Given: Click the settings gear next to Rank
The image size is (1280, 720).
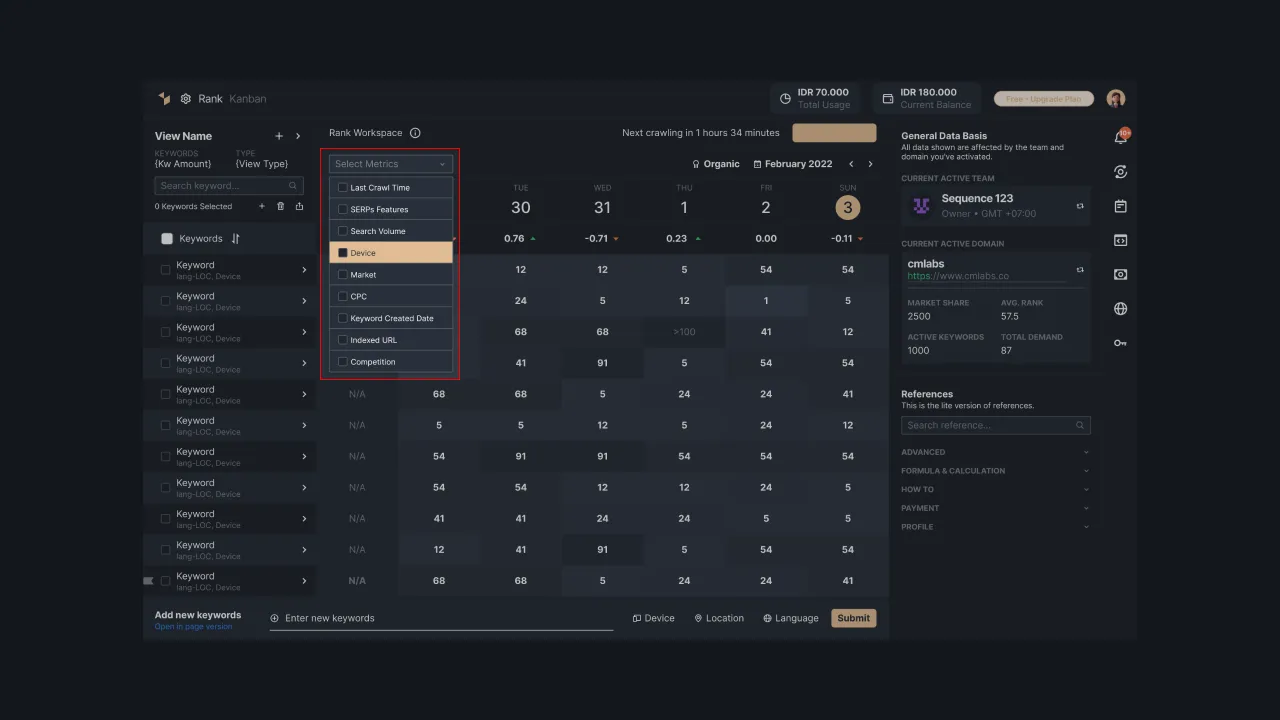Looking at the screenshot, I should [186, 99].
